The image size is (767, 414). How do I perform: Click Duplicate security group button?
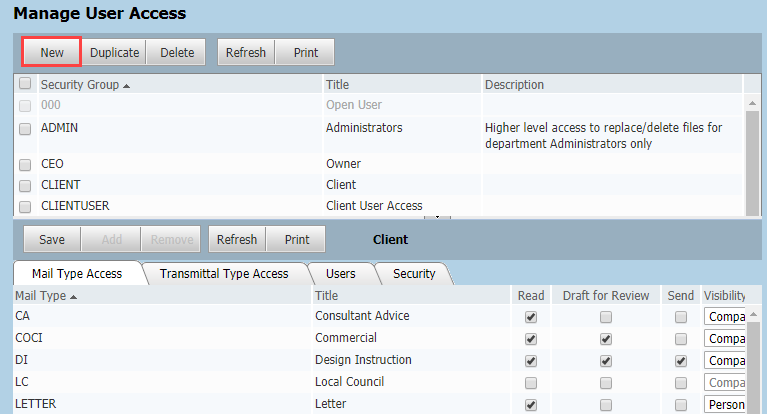(114, 52)
